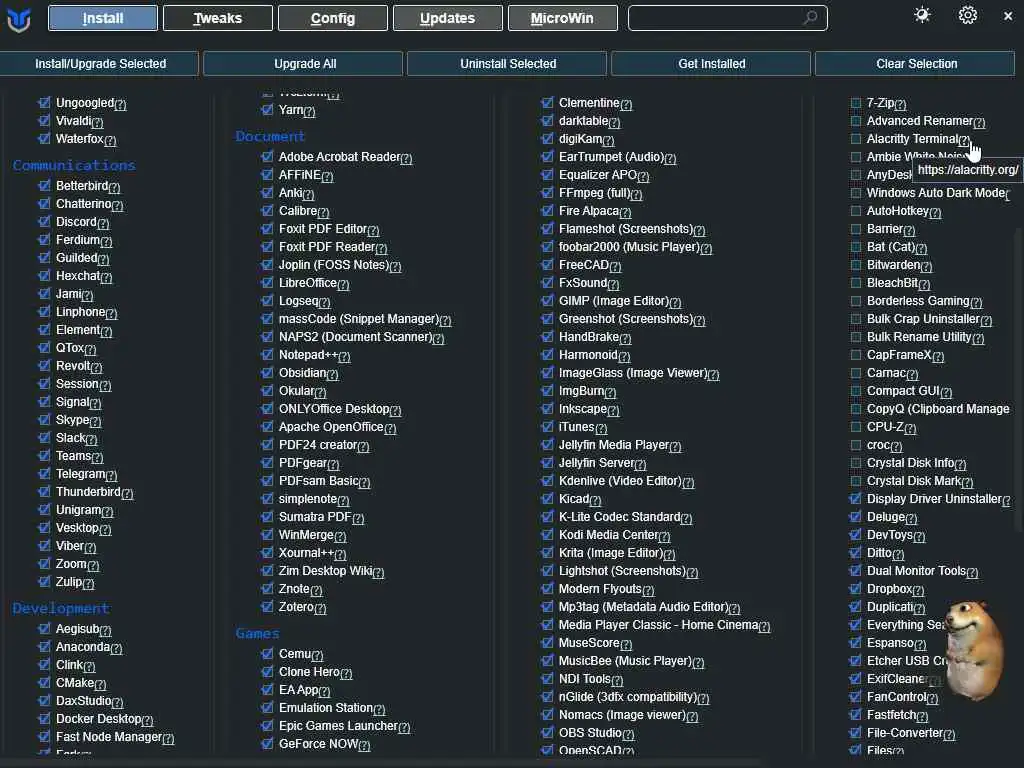Image resolution: width=1024 pixels, height=768 pixels.
Task: Click the Communications category heading
Action: (x=74, y=165)
